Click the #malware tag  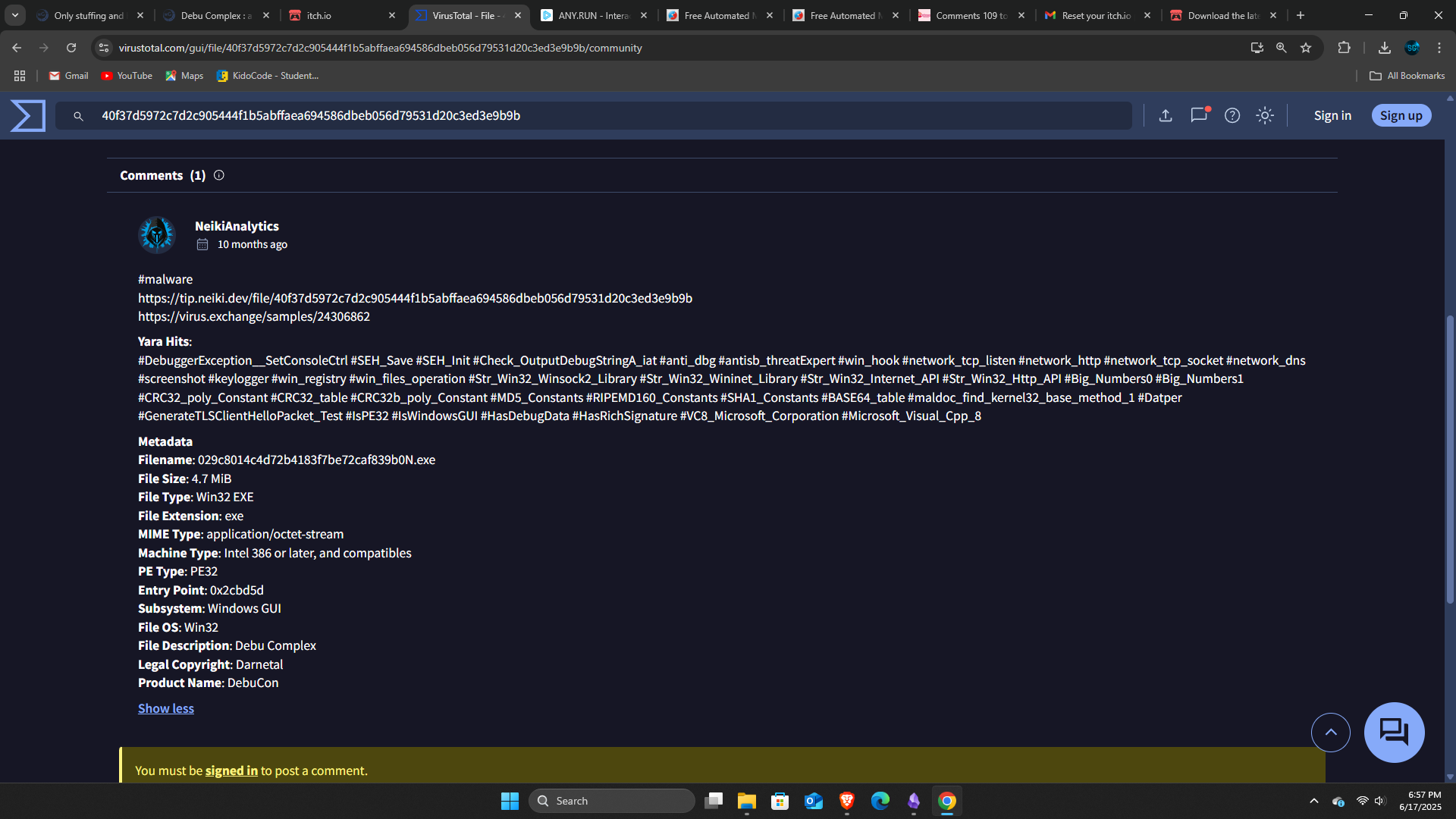[165, 279]
